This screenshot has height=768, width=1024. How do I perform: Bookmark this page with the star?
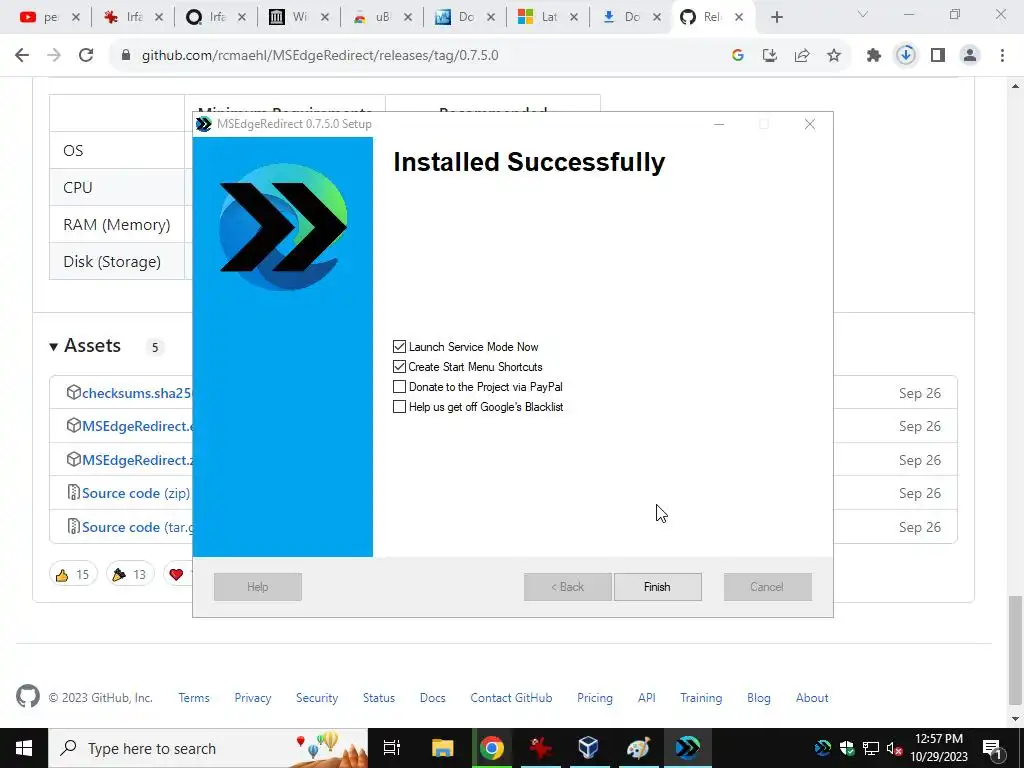pos(834,56)
